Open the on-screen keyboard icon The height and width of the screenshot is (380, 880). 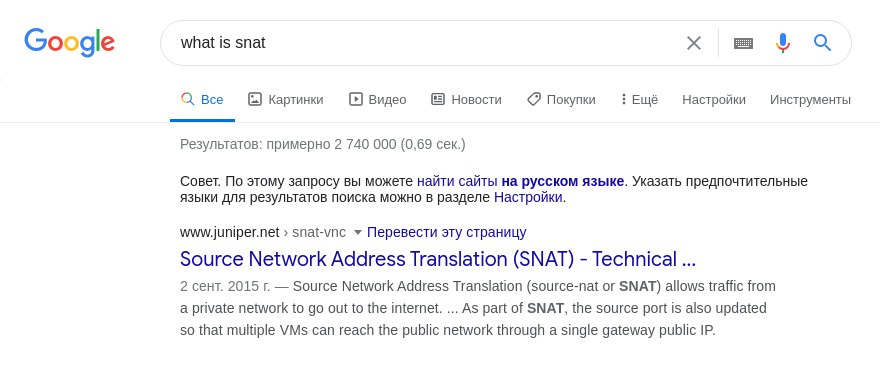pyautogui.click(x=743, y=43)
